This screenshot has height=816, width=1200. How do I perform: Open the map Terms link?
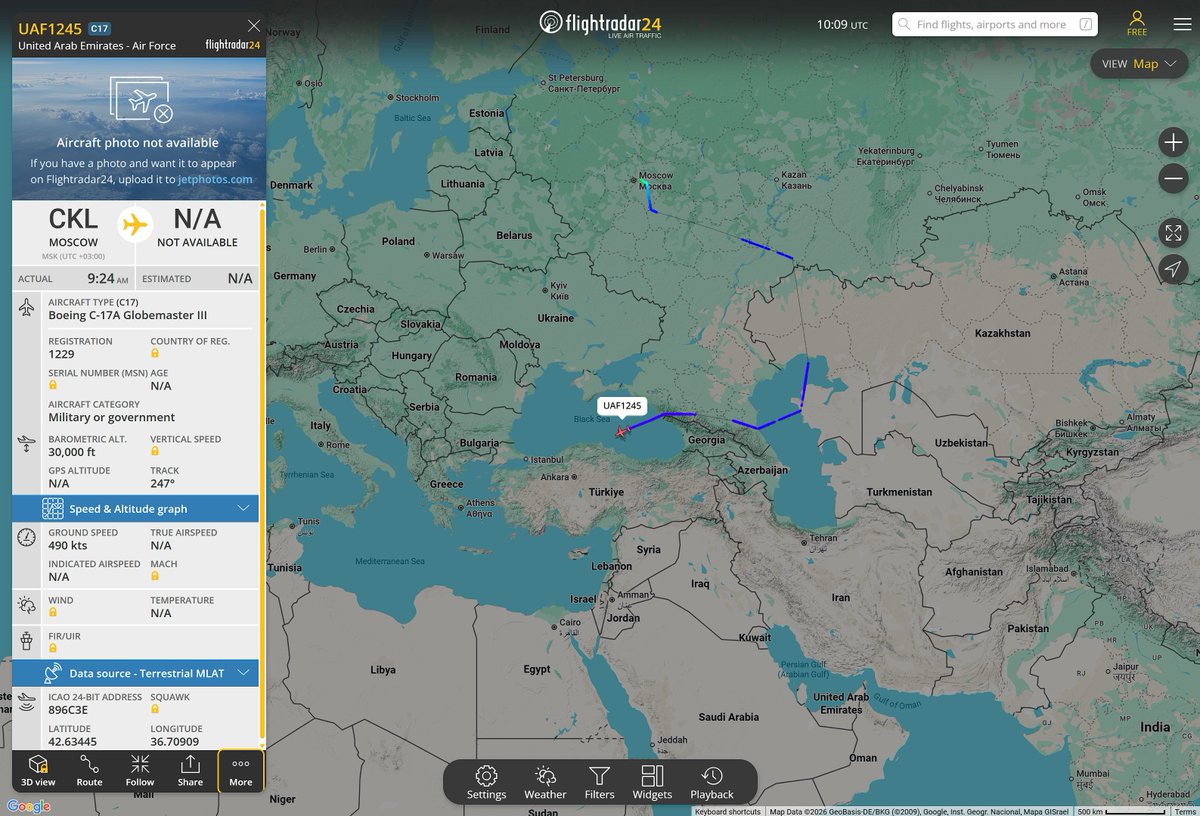pyautogui.click(x=1186, y=811)
